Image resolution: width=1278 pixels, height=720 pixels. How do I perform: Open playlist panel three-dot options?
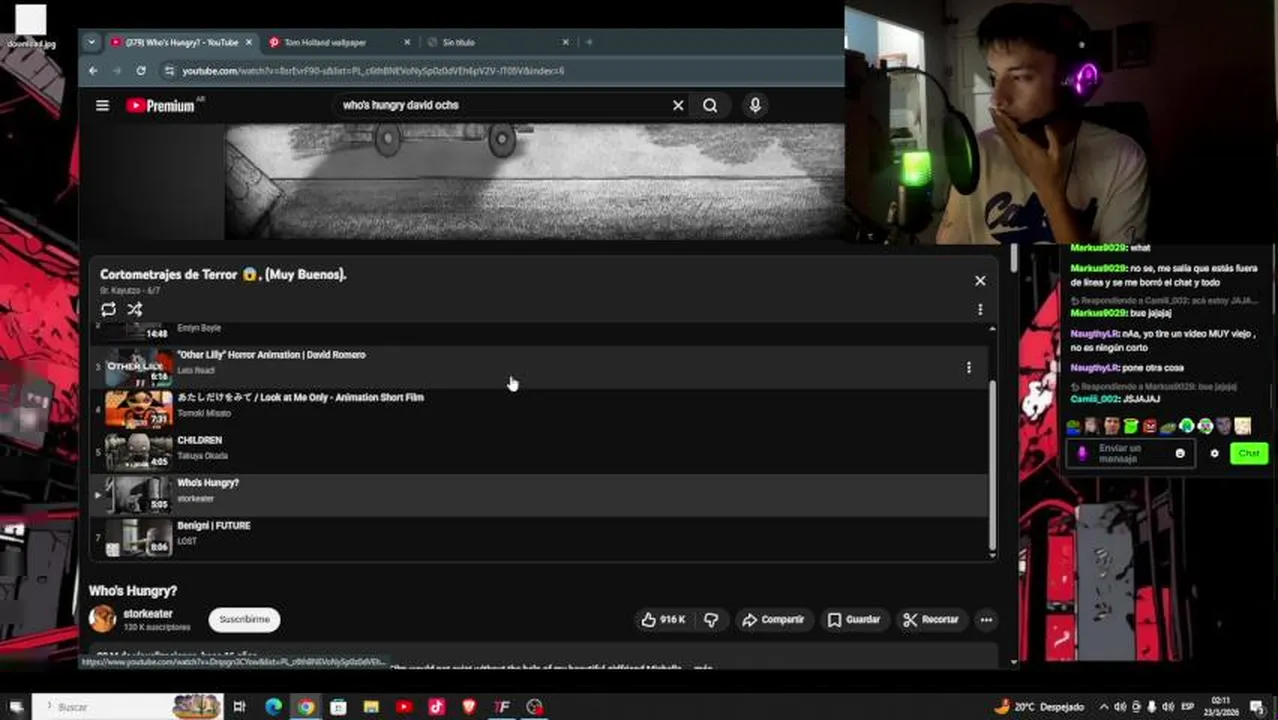(x=980, y=309)
